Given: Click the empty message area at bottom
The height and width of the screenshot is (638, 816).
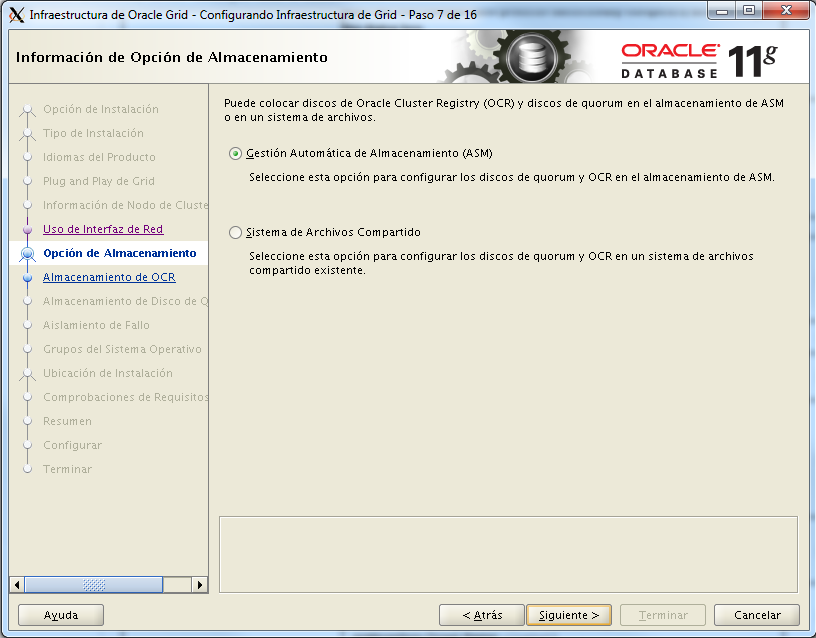Looking at the screenshot, I should [x=508, y=555].
